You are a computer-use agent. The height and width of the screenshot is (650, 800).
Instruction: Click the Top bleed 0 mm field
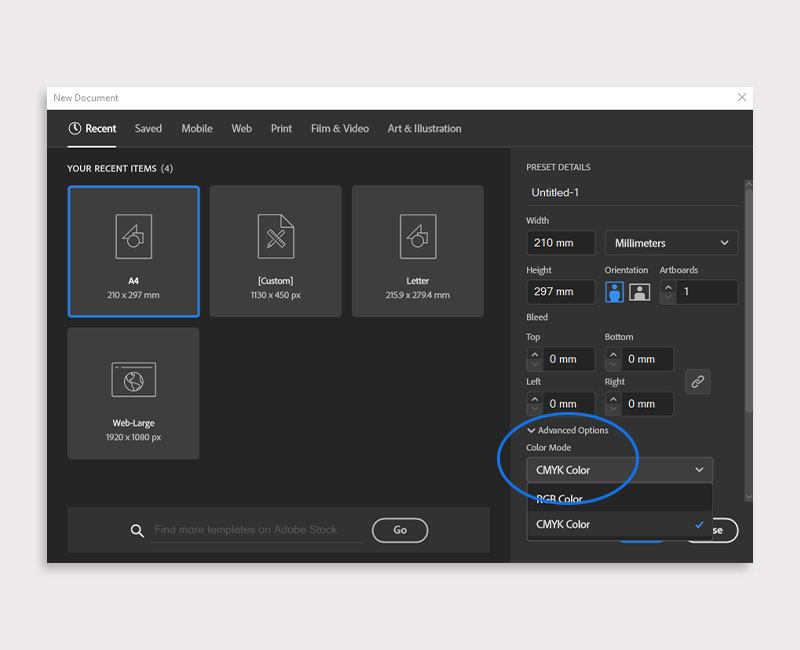coord(569,359)
